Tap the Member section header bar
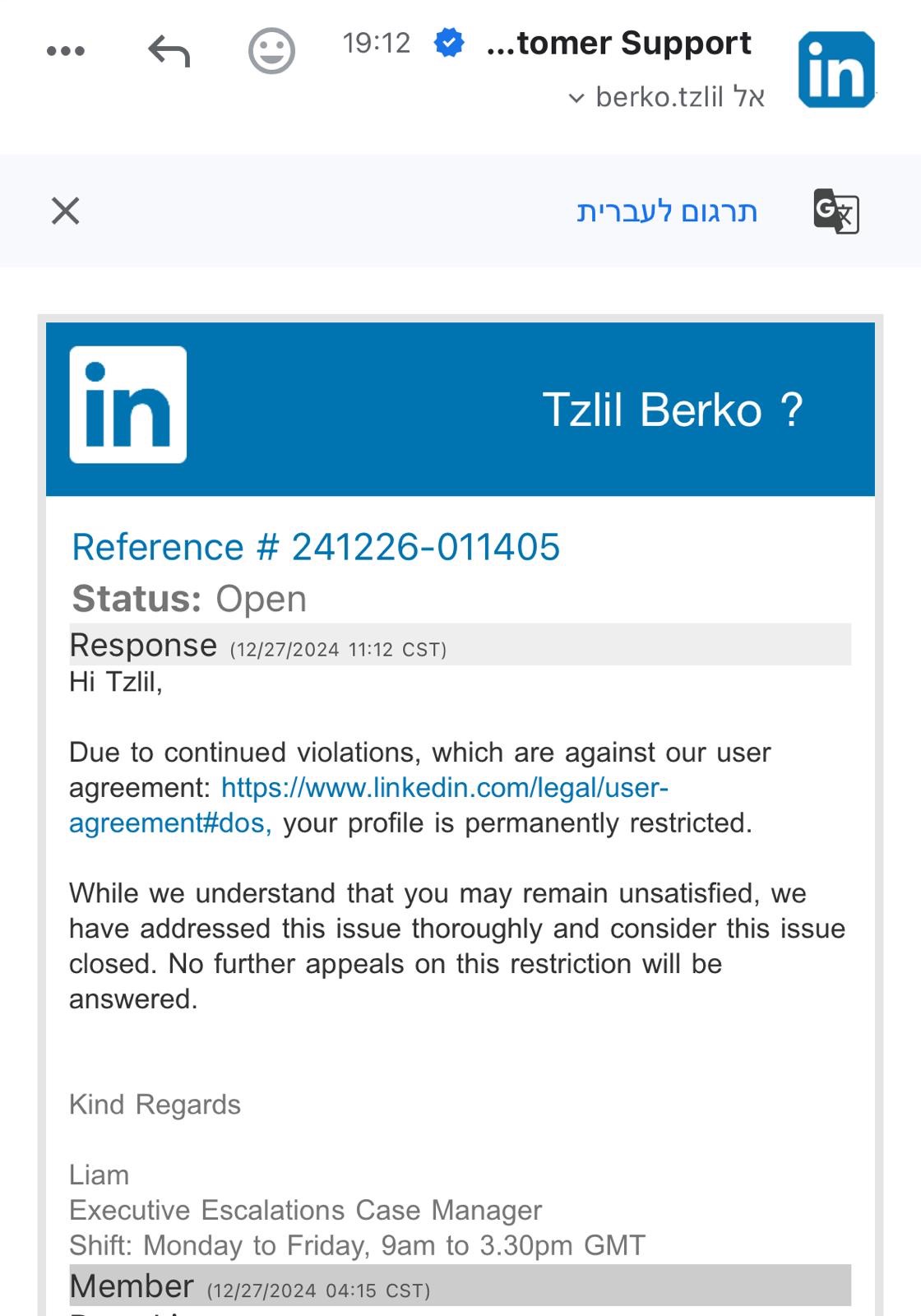Screen dimensions: 921x1316 [x=460, y=1286]
